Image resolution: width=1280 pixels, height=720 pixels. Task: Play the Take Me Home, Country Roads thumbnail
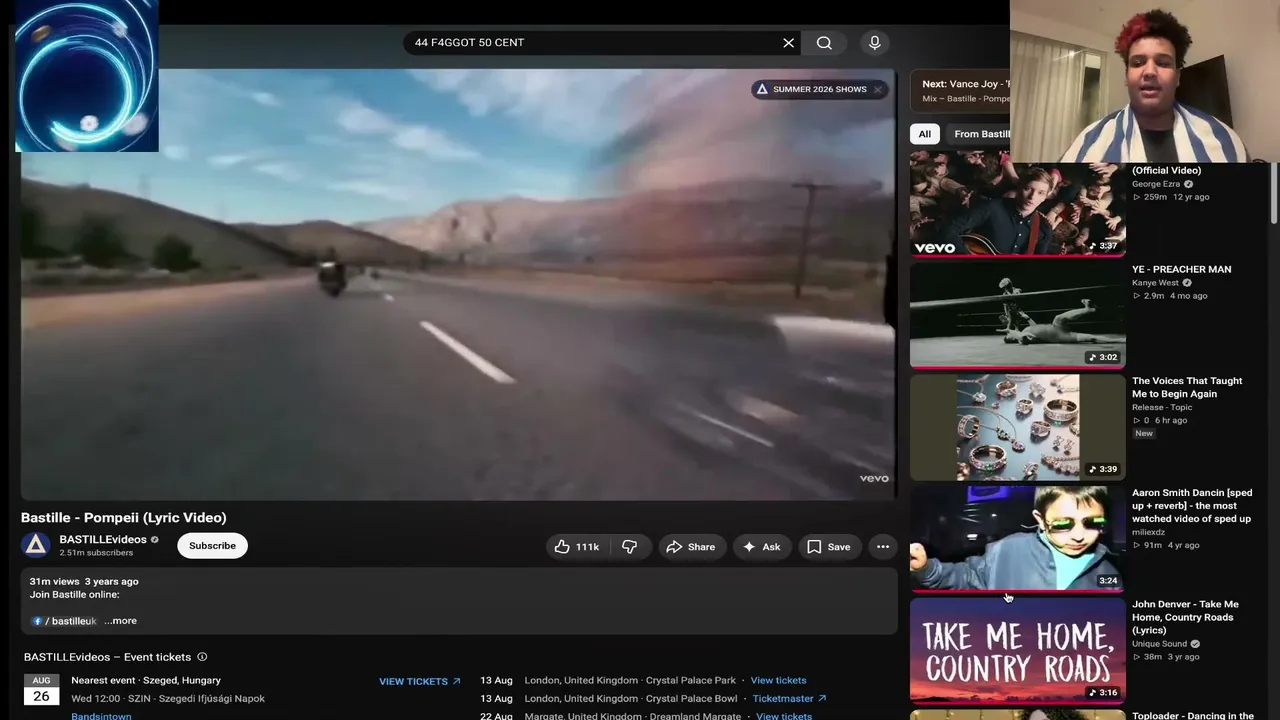point(1017,651)
